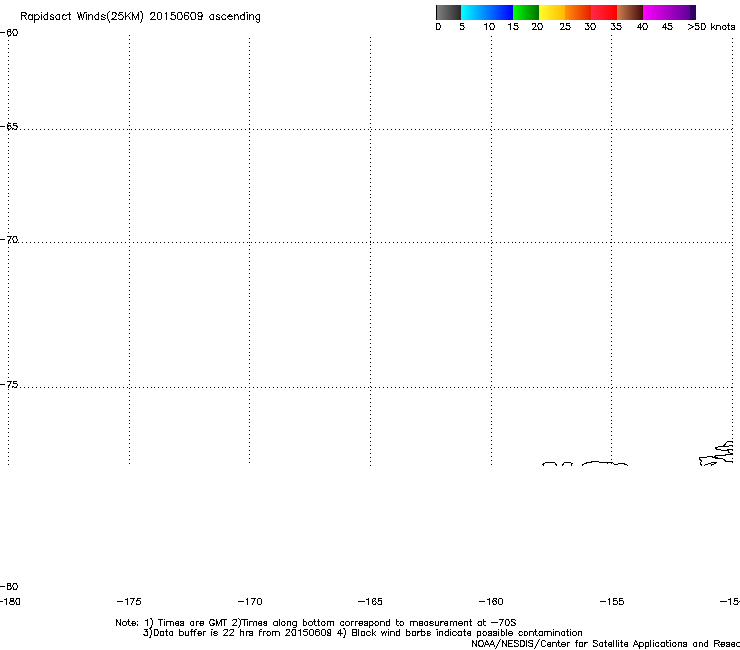Click the 'Rapidscat Winds(25KM) 20150609 ascending' title
This screenshot has height=650, width=740.
click(140, 17)
